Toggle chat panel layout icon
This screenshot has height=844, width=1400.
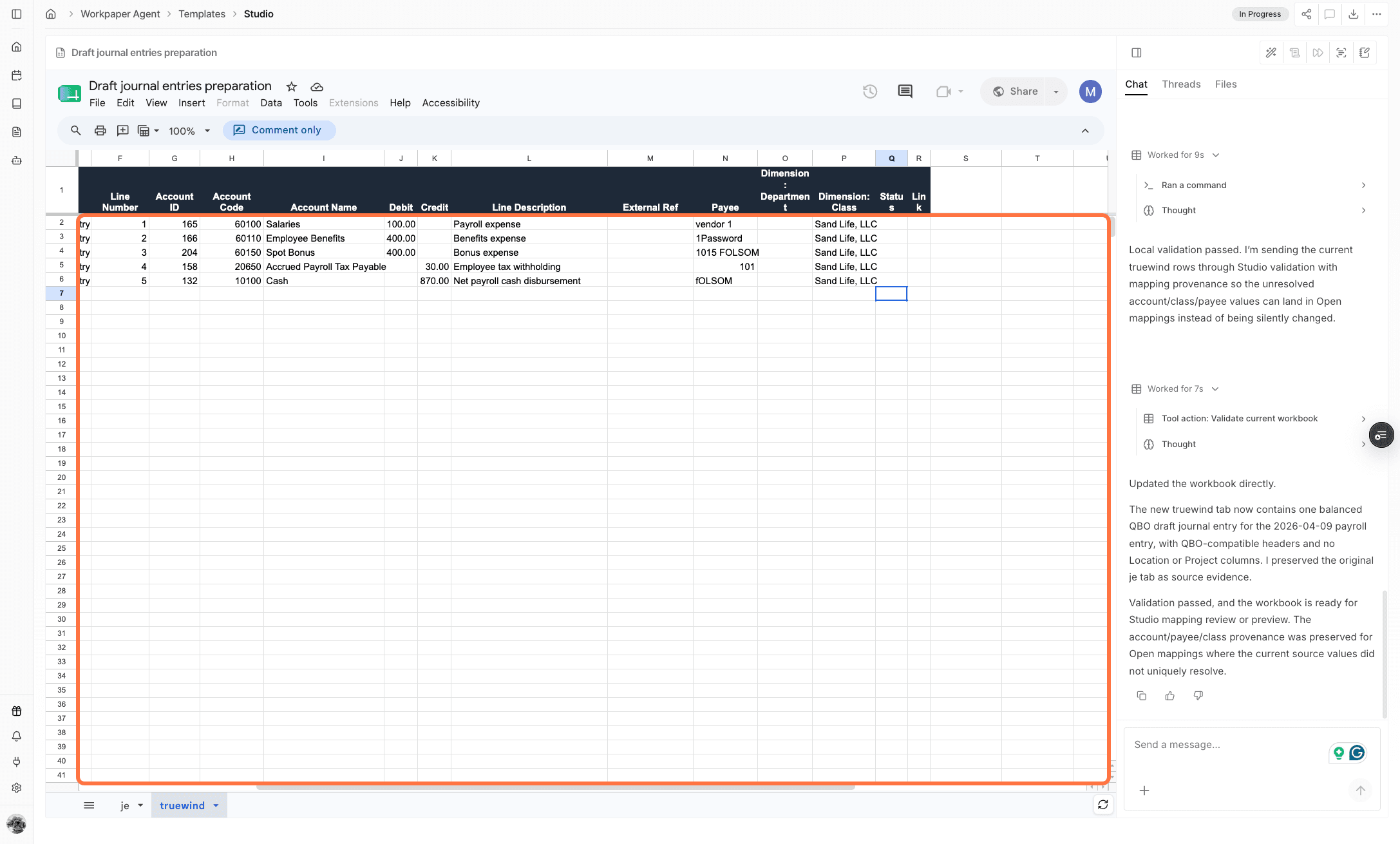click(x=1137, y=53)
